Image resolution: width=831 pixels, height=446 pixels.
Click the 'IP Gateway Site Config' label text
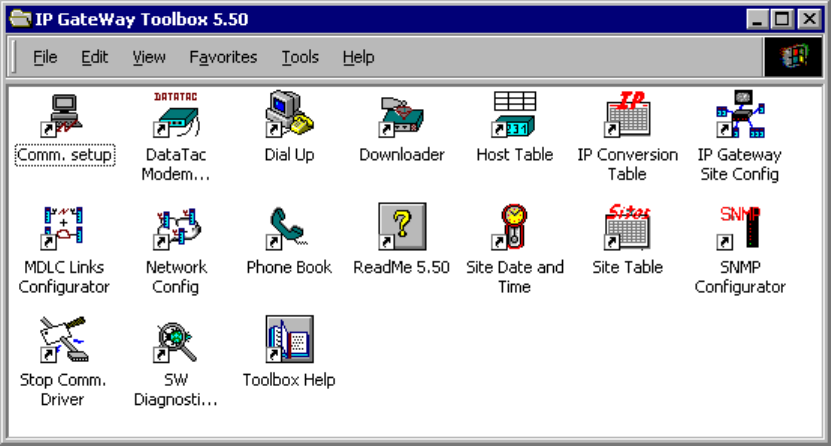pyautogui.click(x=740, y=164)
